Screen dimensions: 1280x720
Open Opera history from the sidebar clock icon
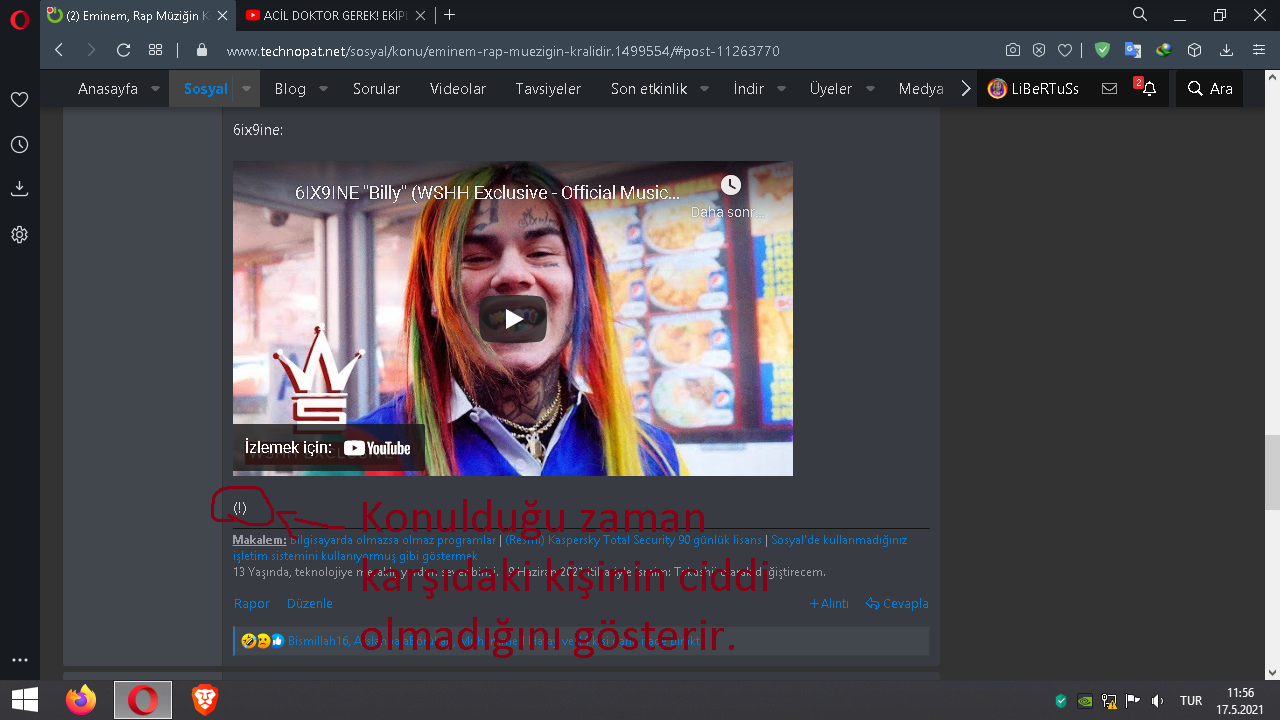click(19, 144)
